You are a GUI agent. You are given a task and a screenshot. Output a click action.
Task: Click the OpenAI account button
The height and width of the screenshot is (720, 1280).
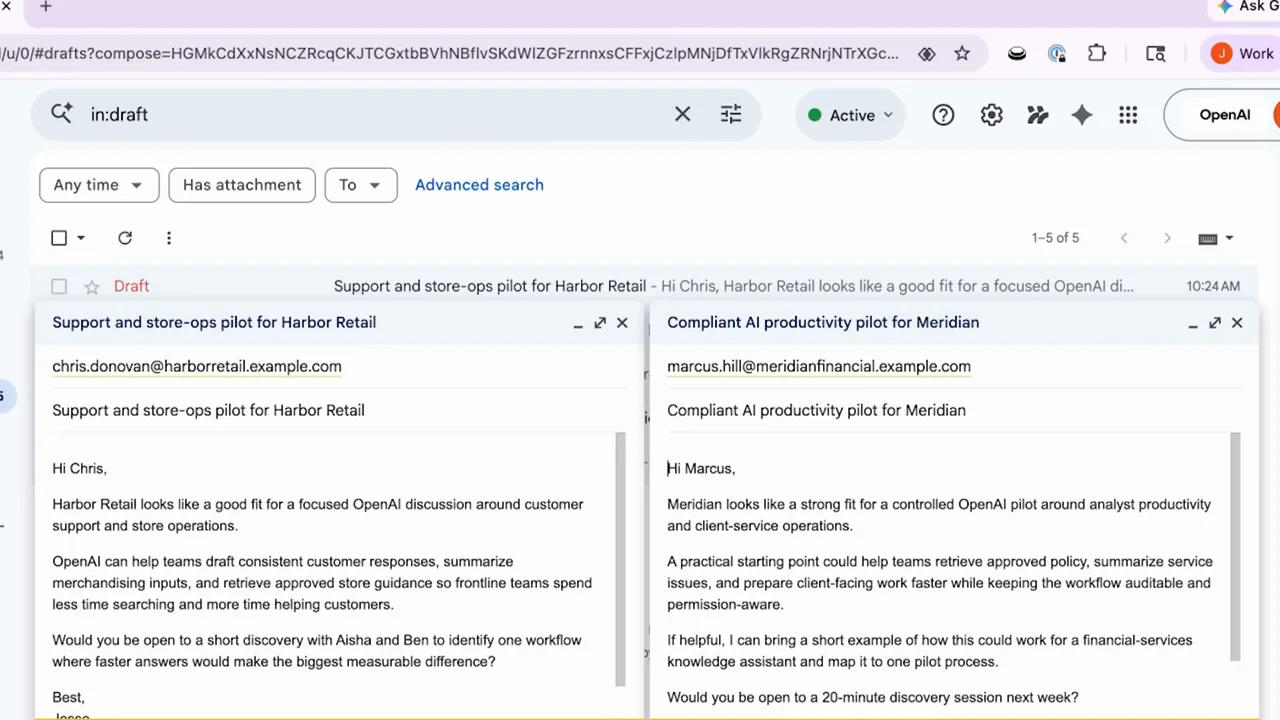tap(1224, 115)
